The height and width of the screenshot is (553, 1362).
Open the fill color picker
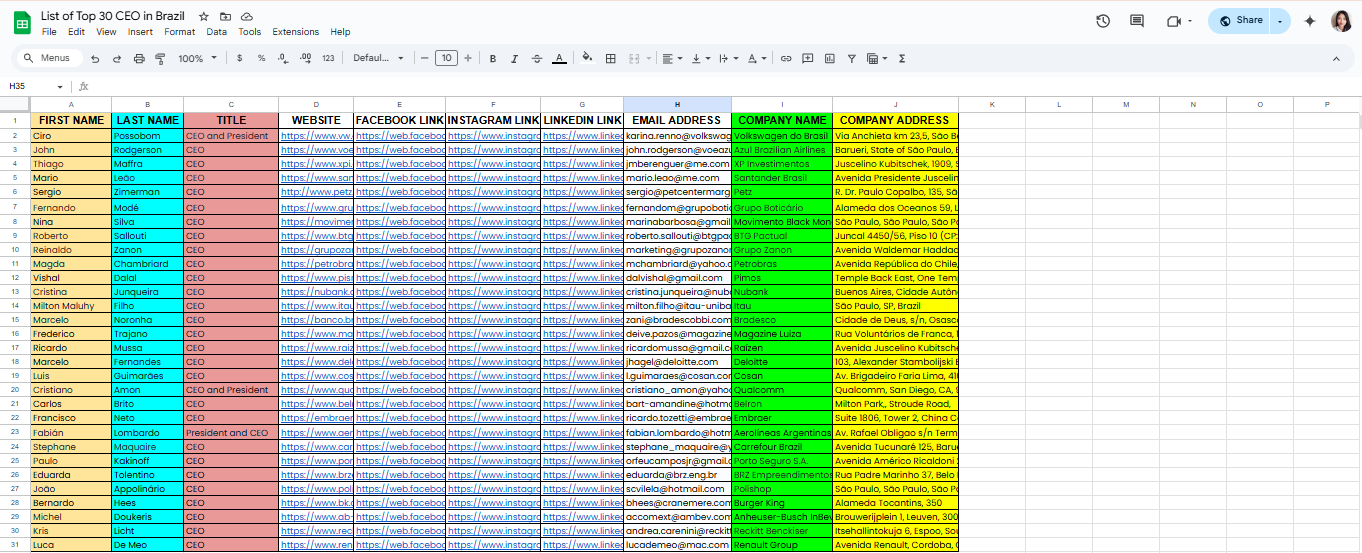pos(587,59)
